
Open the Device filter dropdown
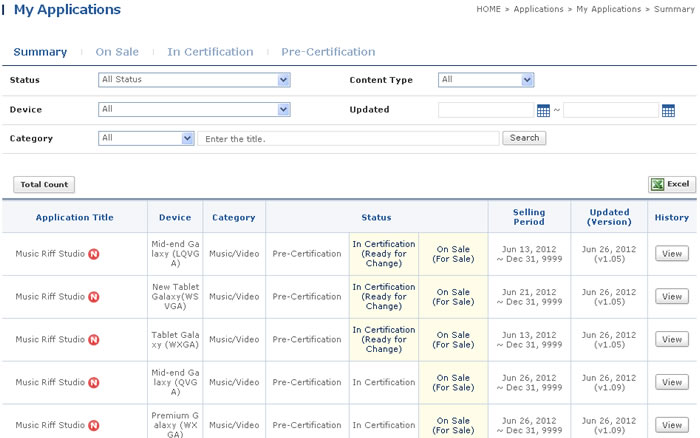pyautogui.click(x=194, y=109)
